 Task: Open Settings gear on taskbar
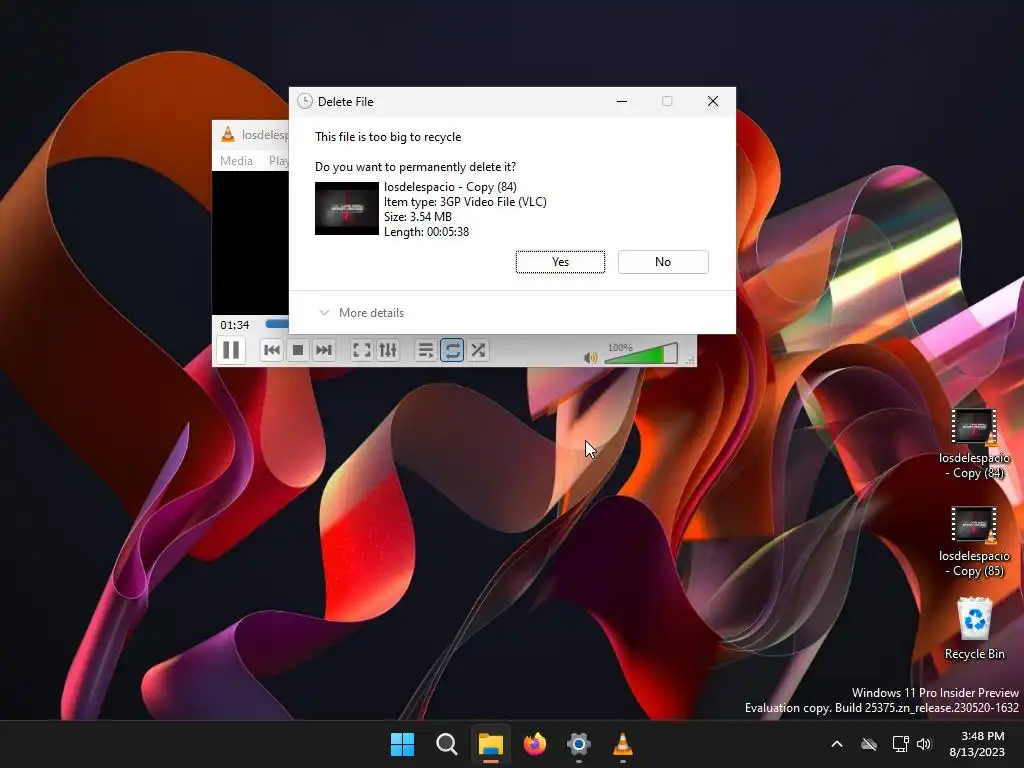click(579, 744)
